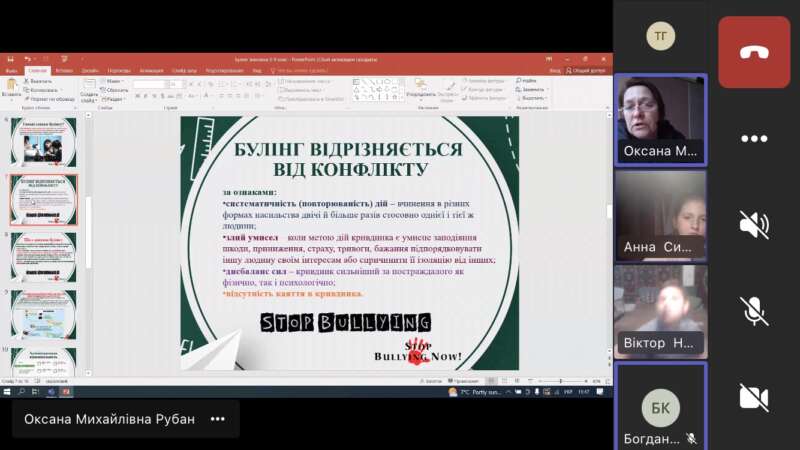The image size is (800, 450).
Task: Turn on the disabled camera
Action: (x=754, y=397)
